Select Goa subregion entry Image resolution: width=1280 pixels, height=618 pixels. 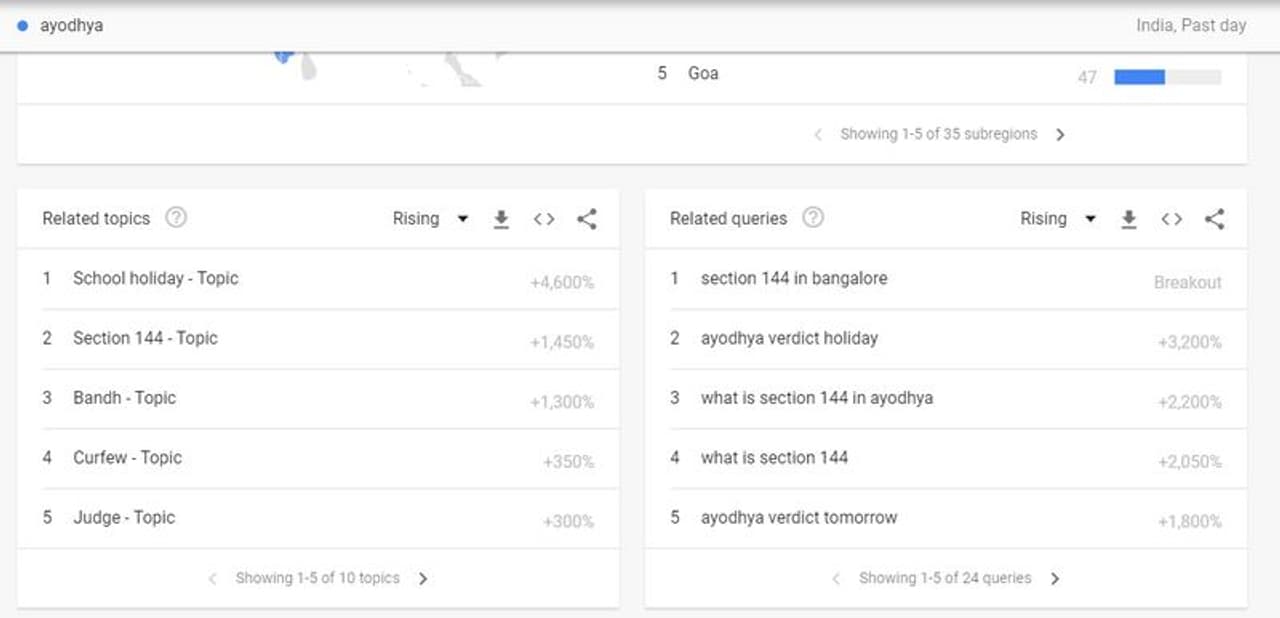click(x=703, y=73)
